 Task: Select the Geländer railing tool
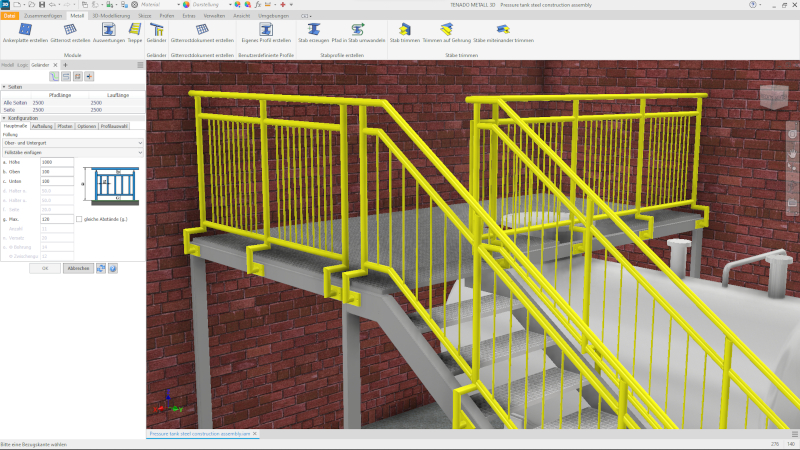click(x=156, y=30)
